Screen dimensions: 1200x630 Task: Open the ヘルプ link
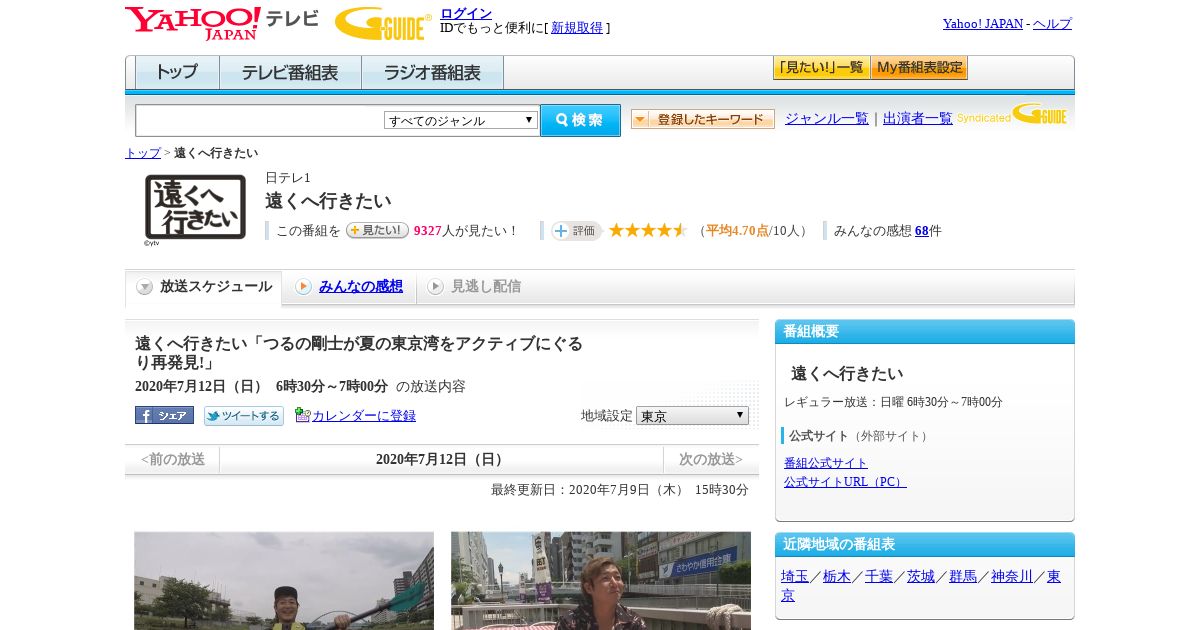(1052, 24)
